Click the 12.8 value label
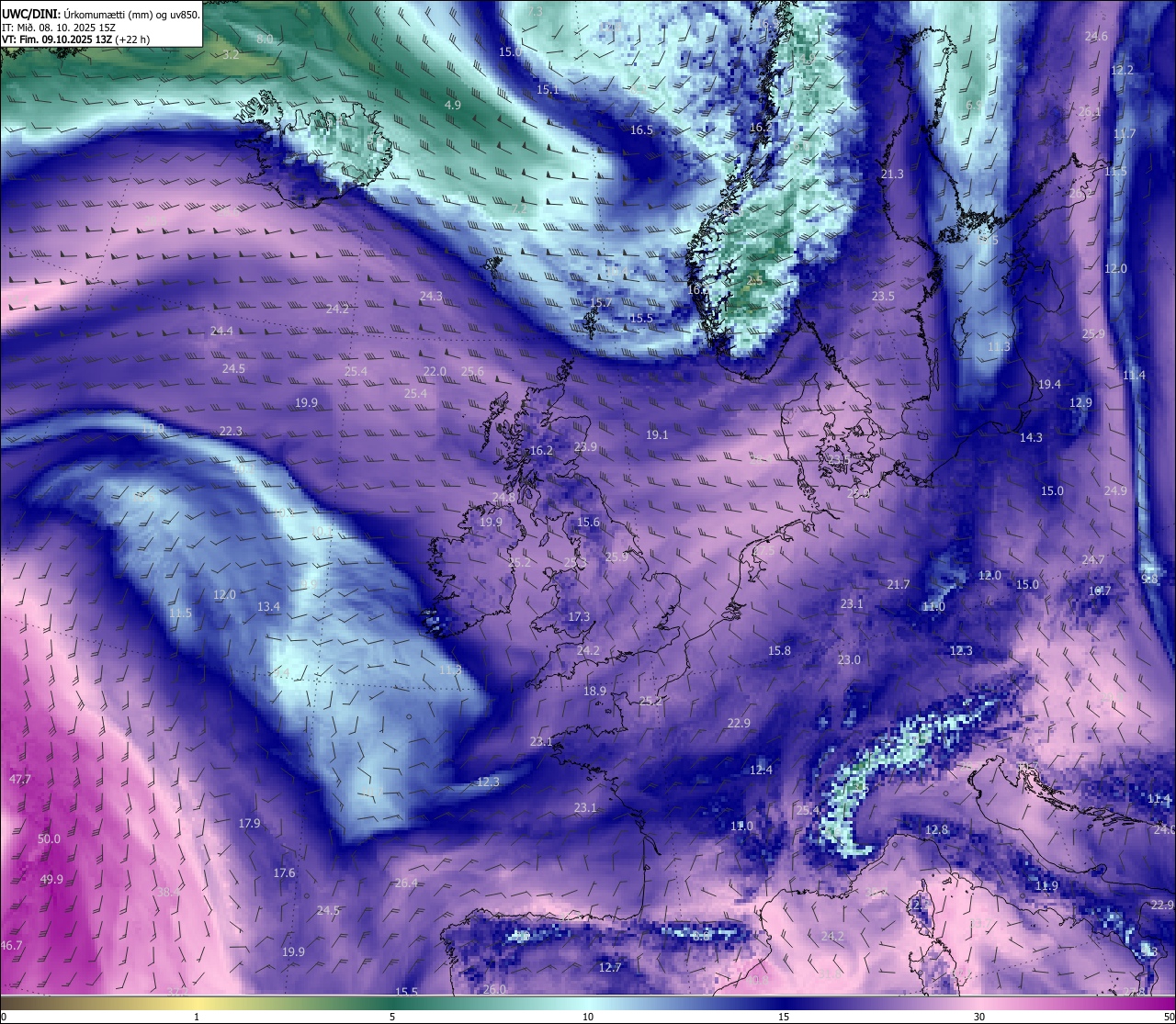1176x1024 pixels. pyautogui.click(x=936, y=830)
